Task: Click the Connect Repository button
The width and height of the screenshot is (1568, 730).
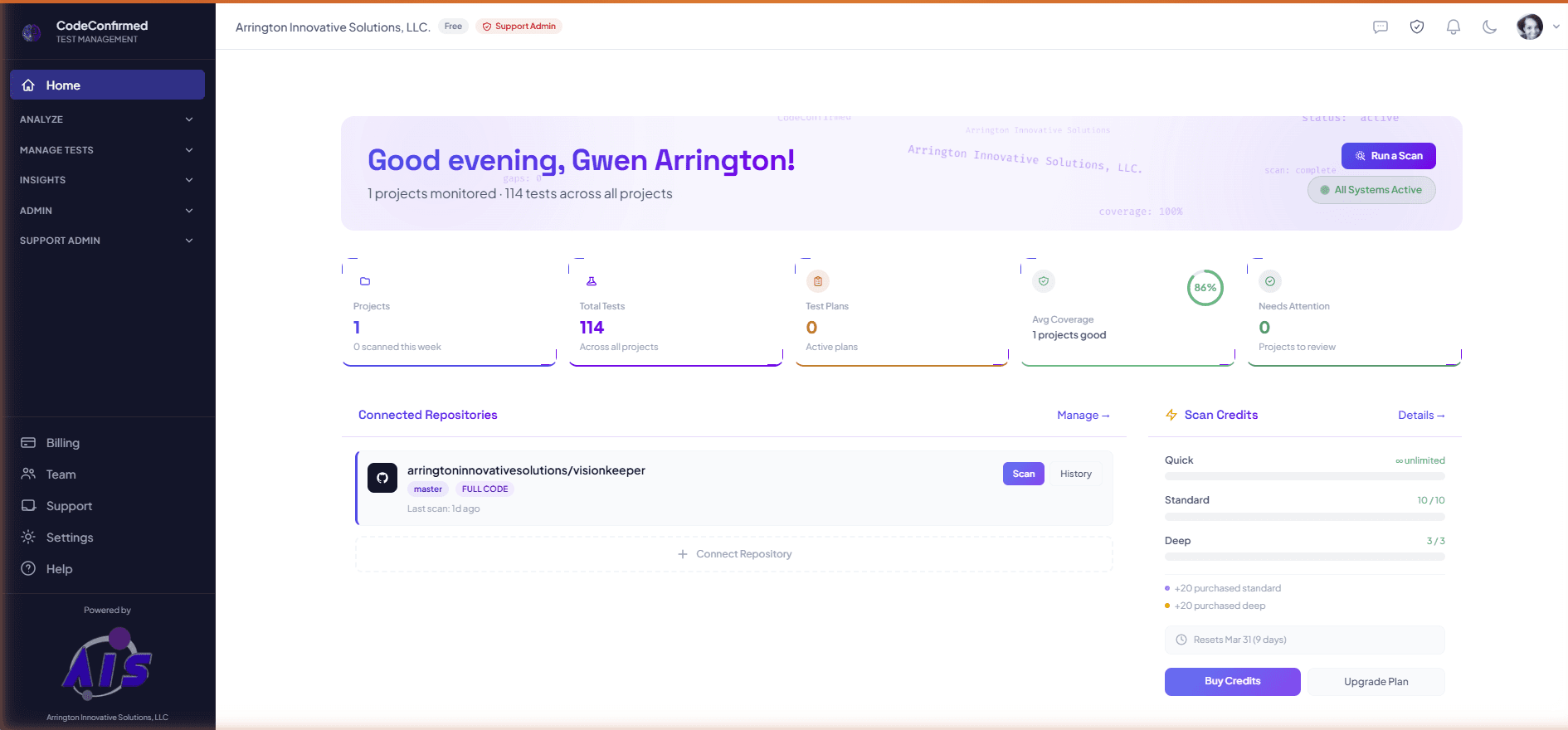Action: (734, 554)
